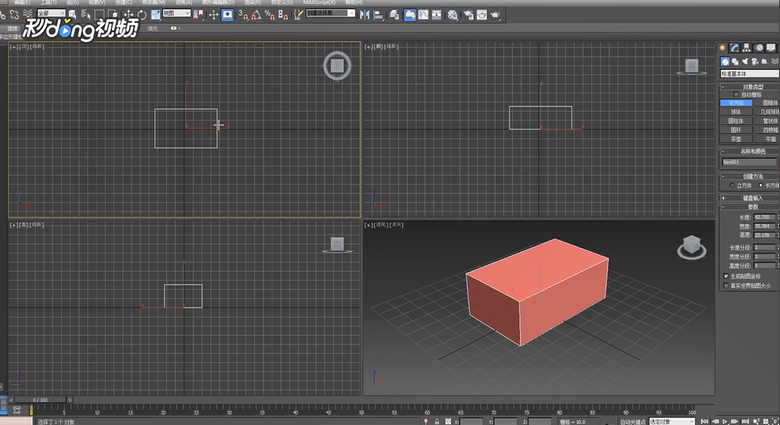Screen dimensions: 780x425
Task: Toggle the 3D Snaps button
Action: pyautogui.click(x=243, y=15)
